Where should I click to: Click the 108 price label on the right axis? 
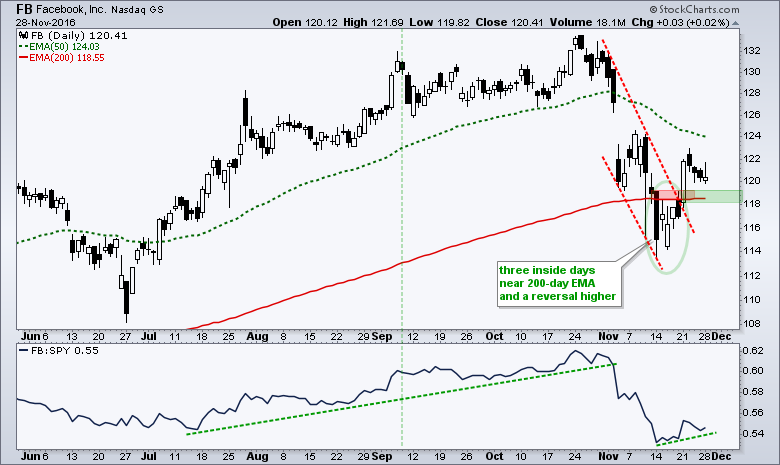click(x=751, y=323)
